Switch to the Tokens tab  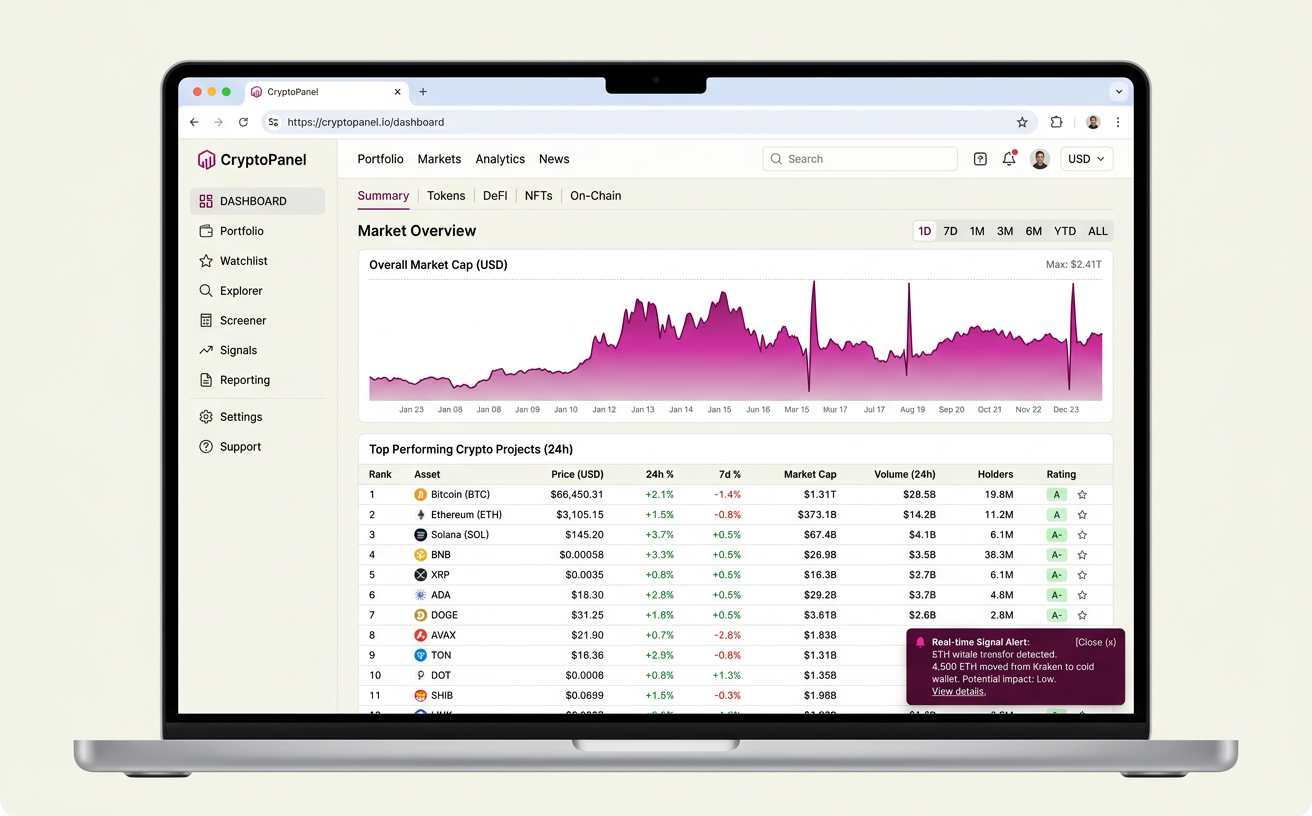[x=446, y=196]
